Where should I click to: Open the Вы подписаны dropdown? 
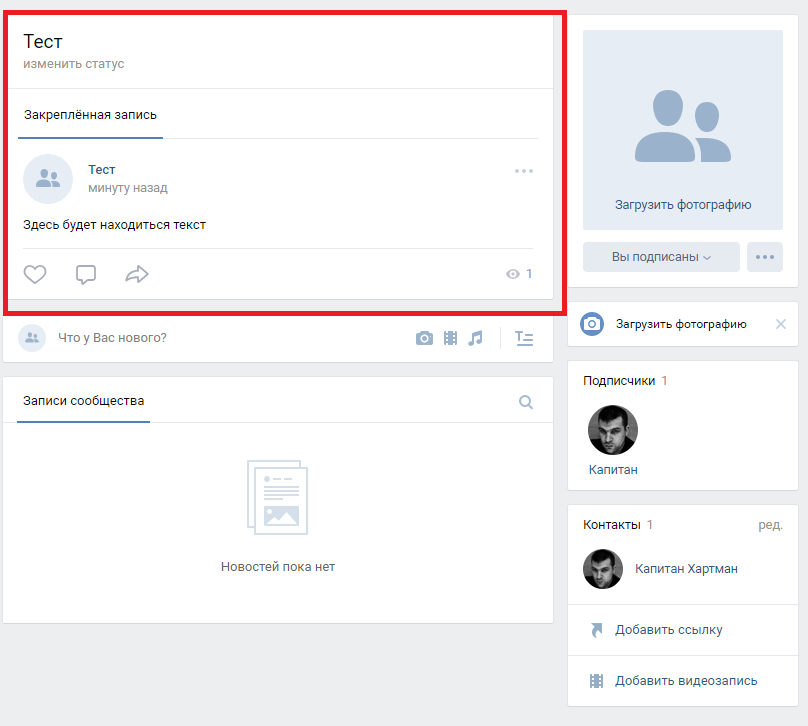(661, 257)
